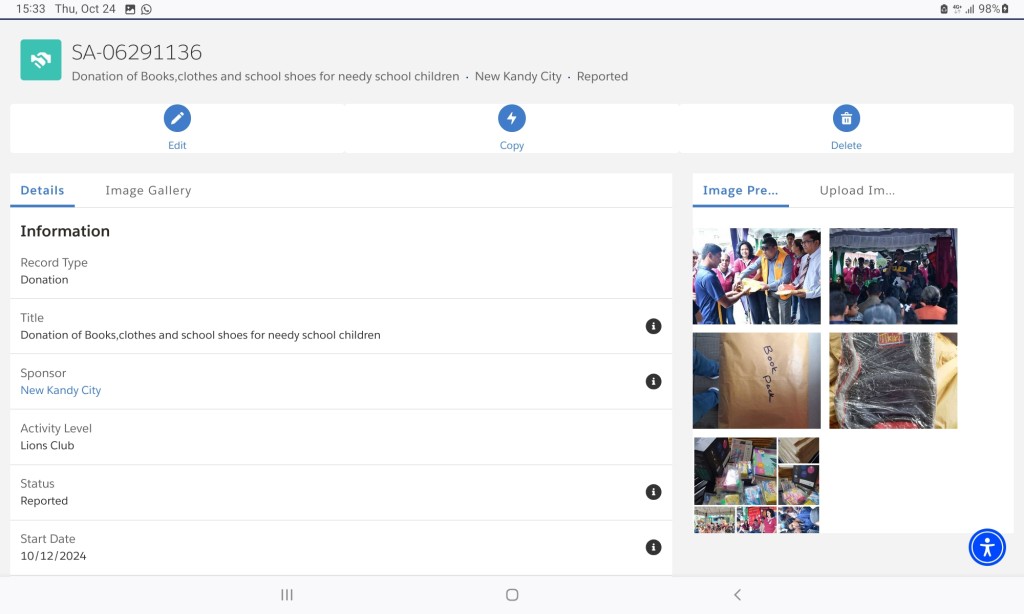Tap the Copy label under the bolt
1024x614 pixels.
(512, 145)
